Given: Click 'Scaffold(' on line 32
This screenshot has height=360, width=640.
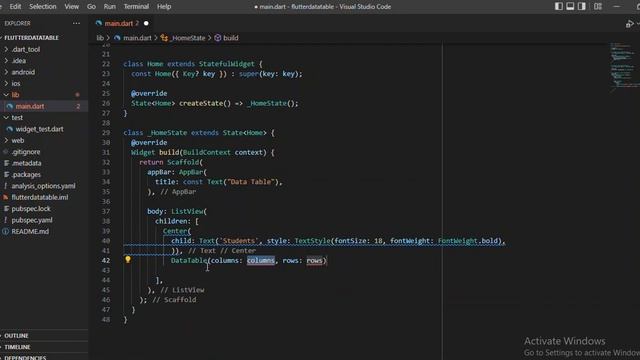Looking at the screenshot, I should click(185, 162).
